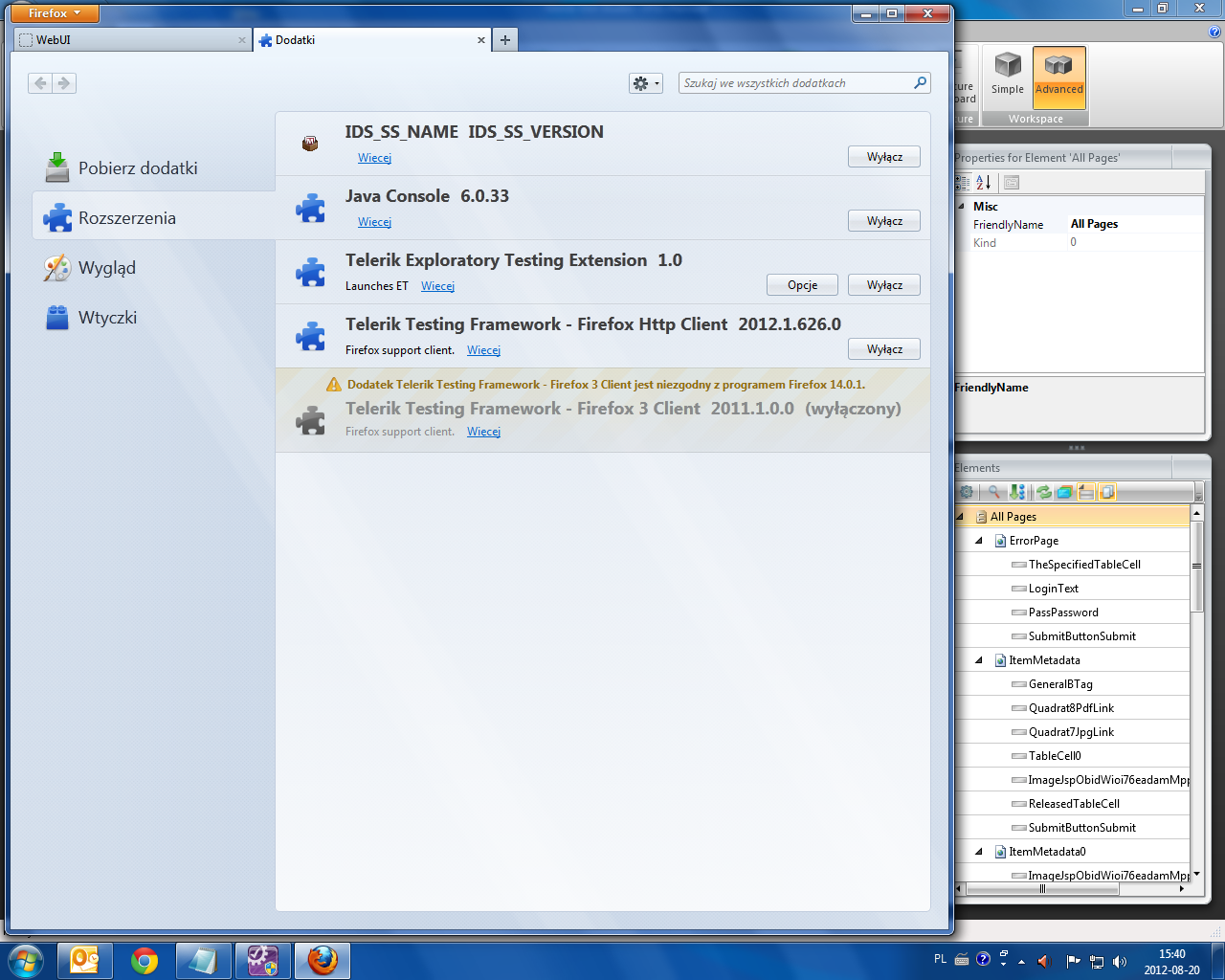Click the purple gear application icon in the taskbar

(x=263, y=960)
